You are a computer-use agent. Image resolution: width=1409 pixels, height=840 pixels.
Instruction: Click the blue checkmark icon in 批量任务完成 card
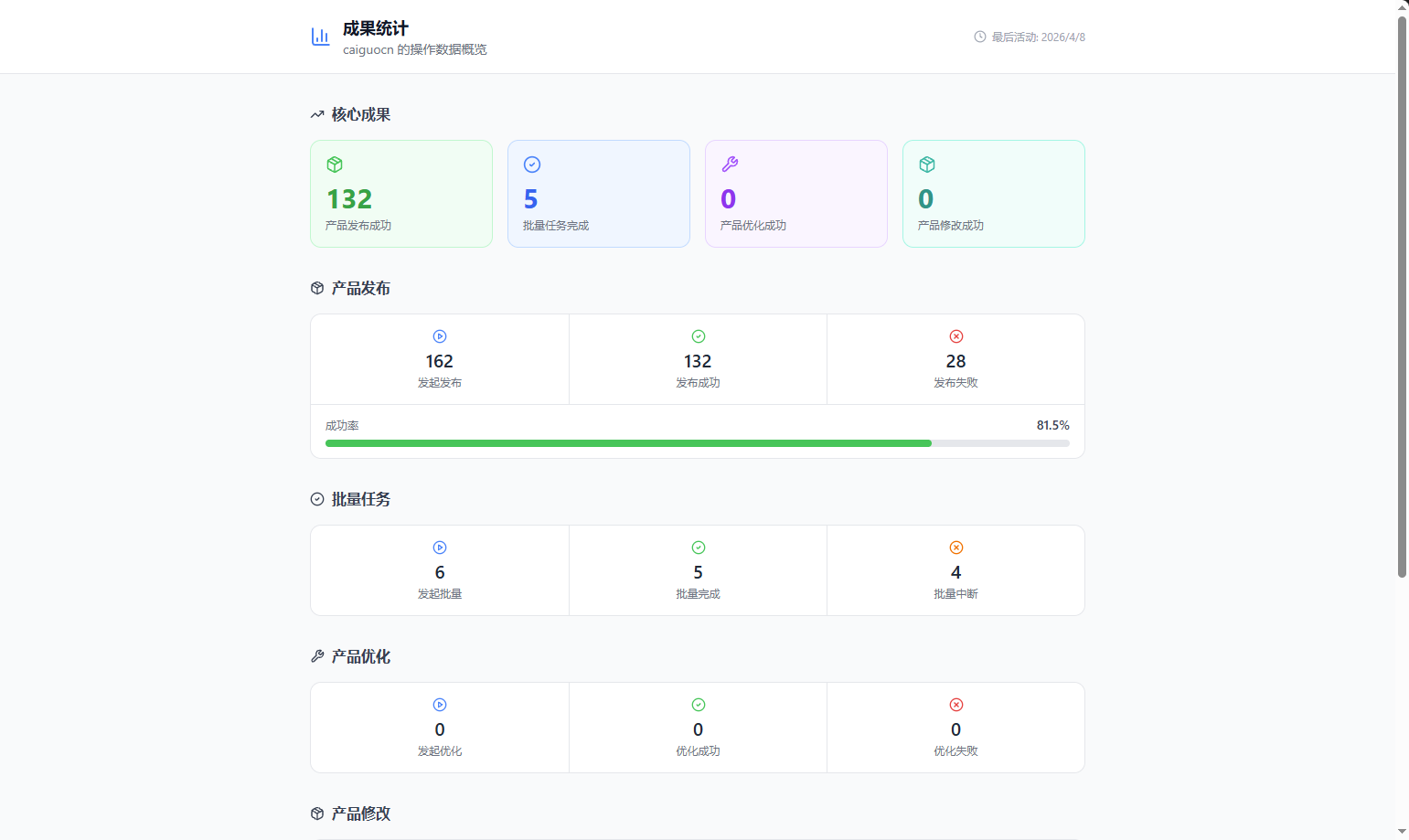pos(532,165)
